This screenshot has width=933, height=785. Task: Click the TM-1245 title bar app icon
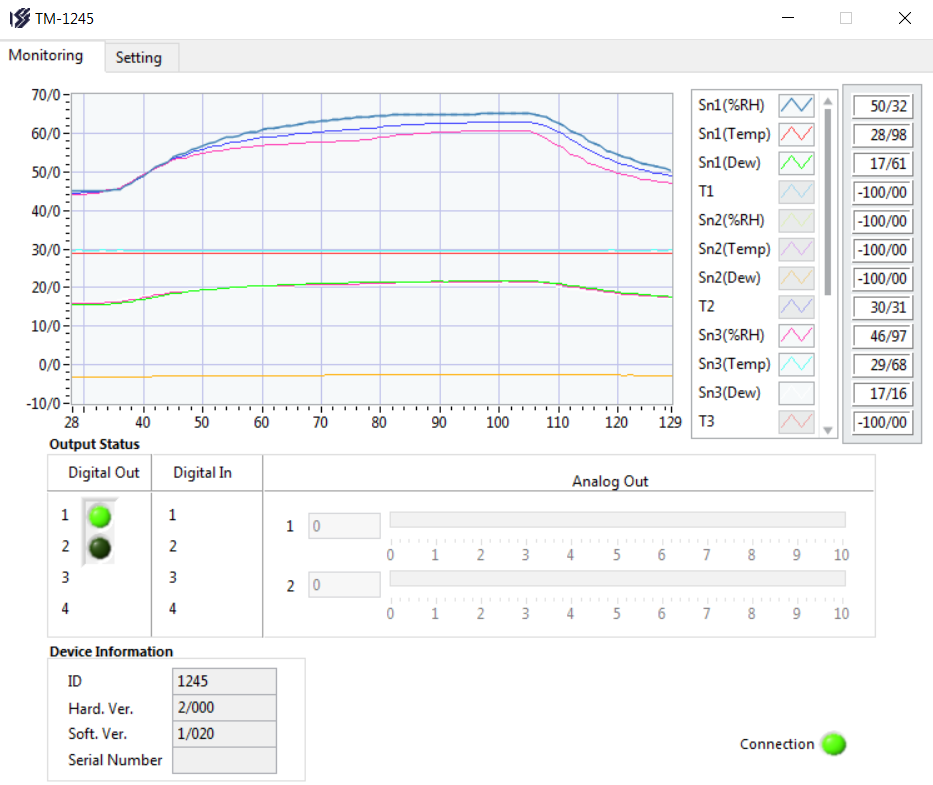click(19, 18)
